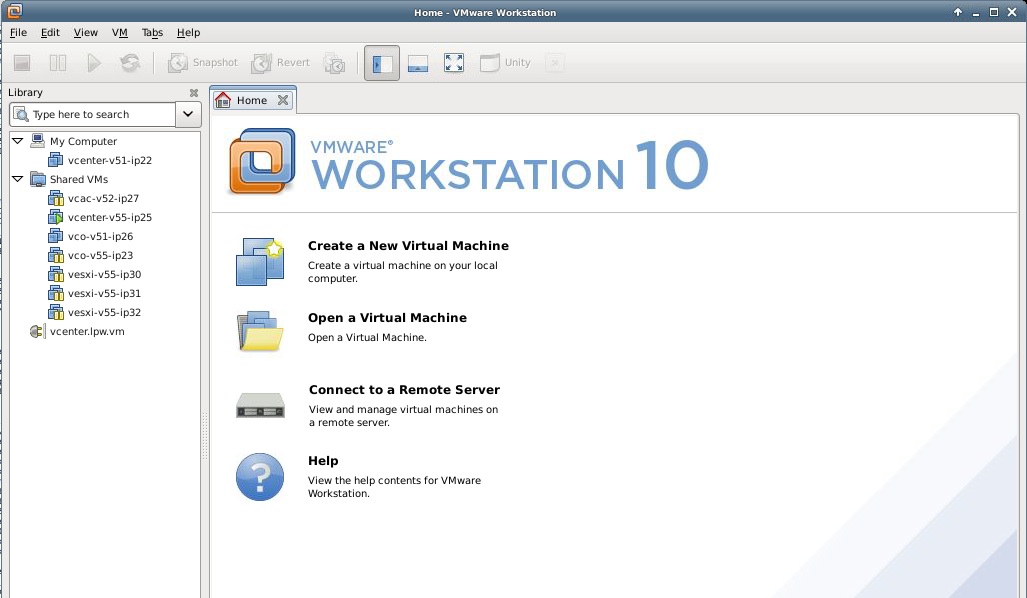1027x598 pixels.
Task: Click the Power Off toolbar icon
Action: [x=22, y=63]
